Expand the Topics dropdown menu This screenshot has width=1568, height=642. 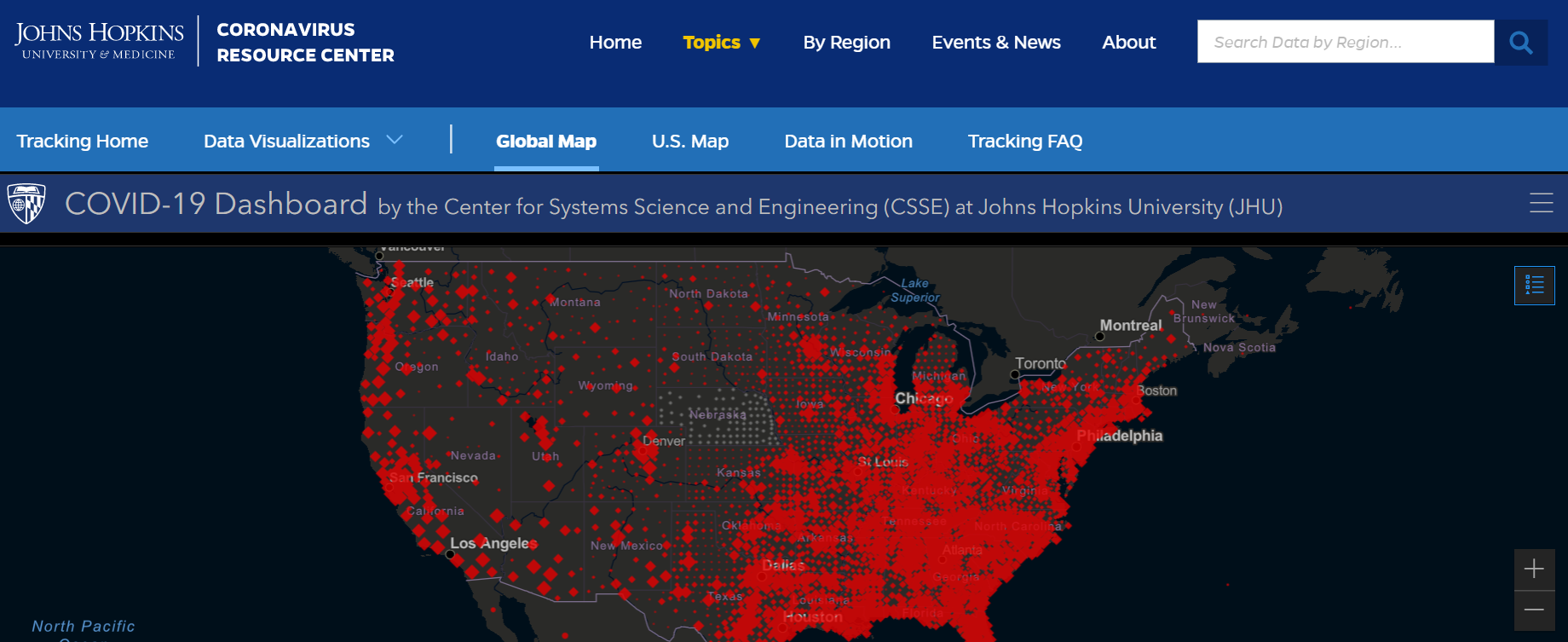point(721,43)
